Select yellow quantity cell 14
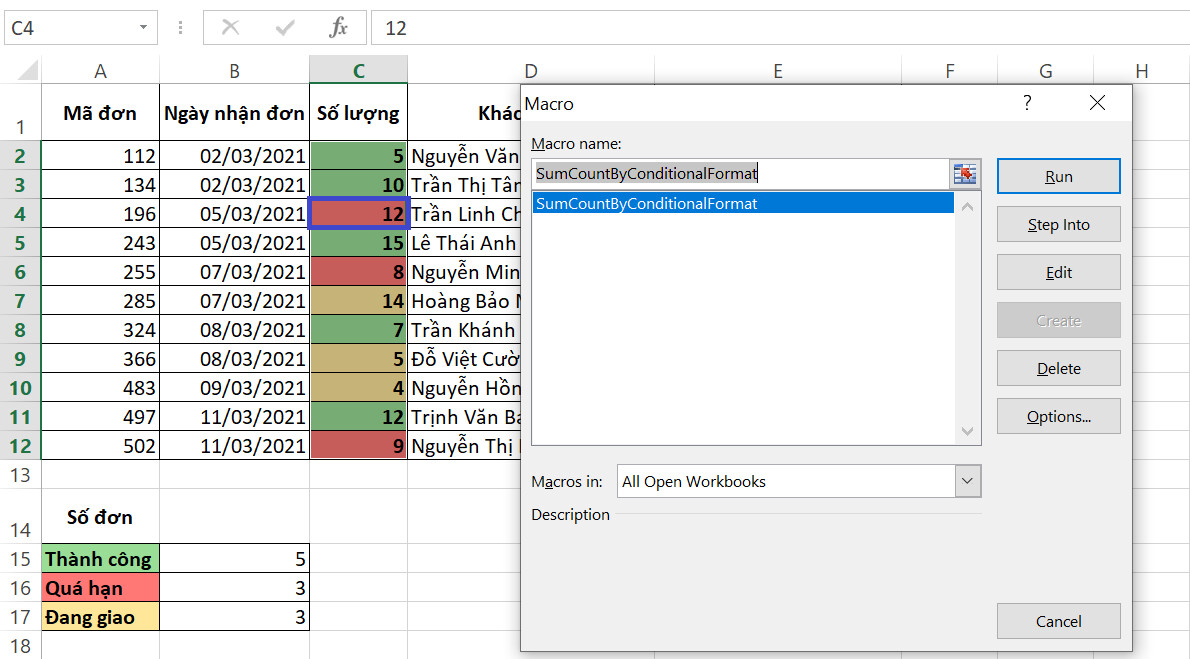This screenshot has height=659, width=1190. (358, 301)
